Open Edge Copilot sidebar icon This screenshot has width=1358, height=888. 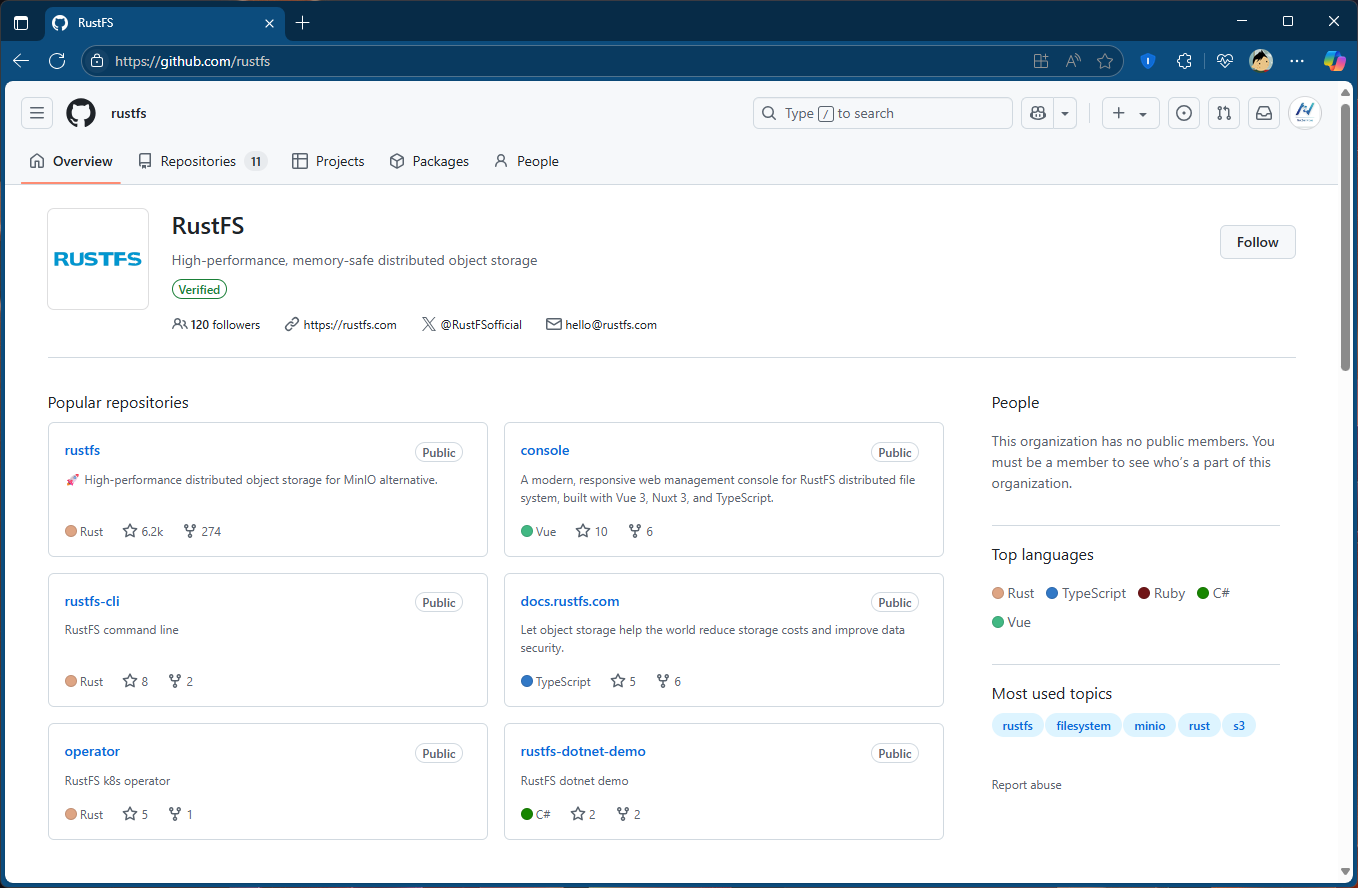click(x=1335, y=61)
